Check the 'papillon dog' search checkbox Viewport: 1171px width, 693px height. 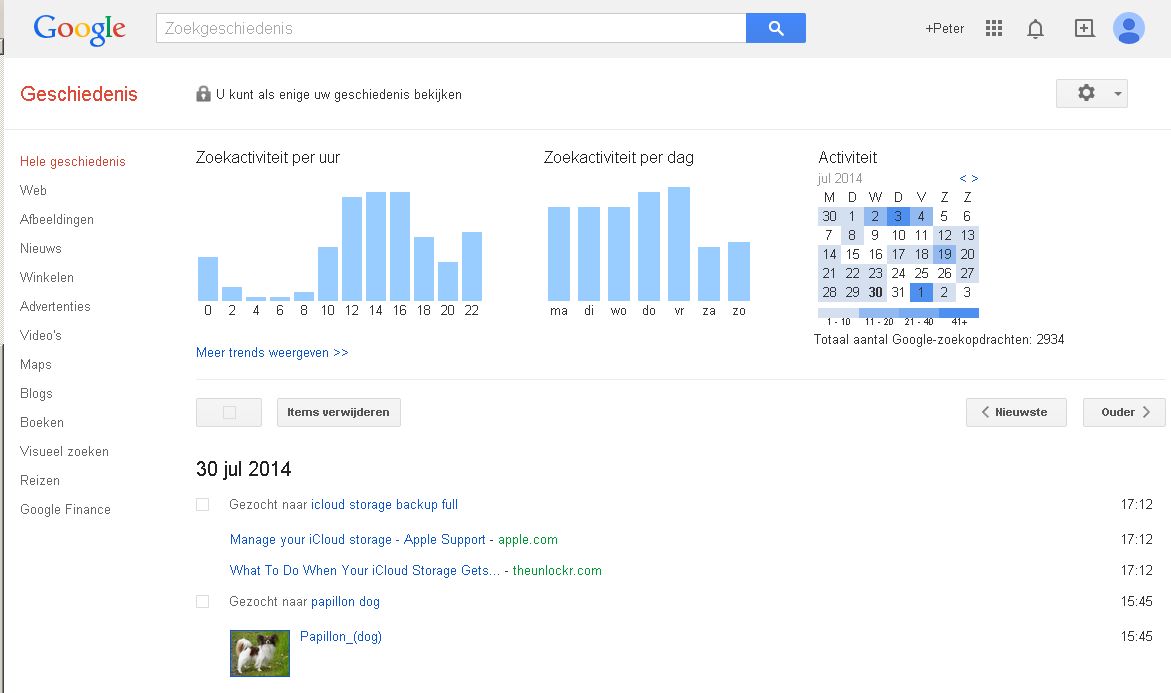pos(203,602)
